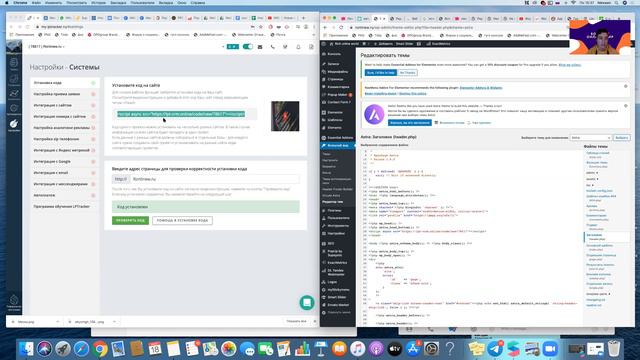The image size is (640, 360).
Task: Click the mail envelope icon in LPTracker header
Action: (x=260, y=47)
